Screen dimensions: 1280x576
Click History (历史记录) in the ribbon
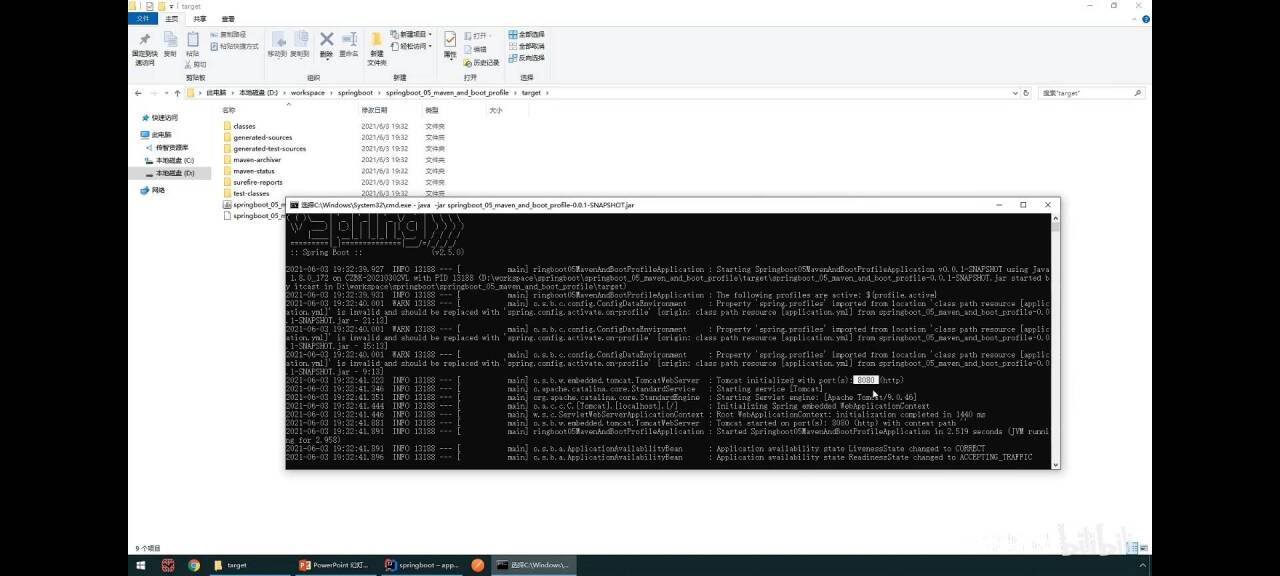pyautogui.click(x=482, y=63)
